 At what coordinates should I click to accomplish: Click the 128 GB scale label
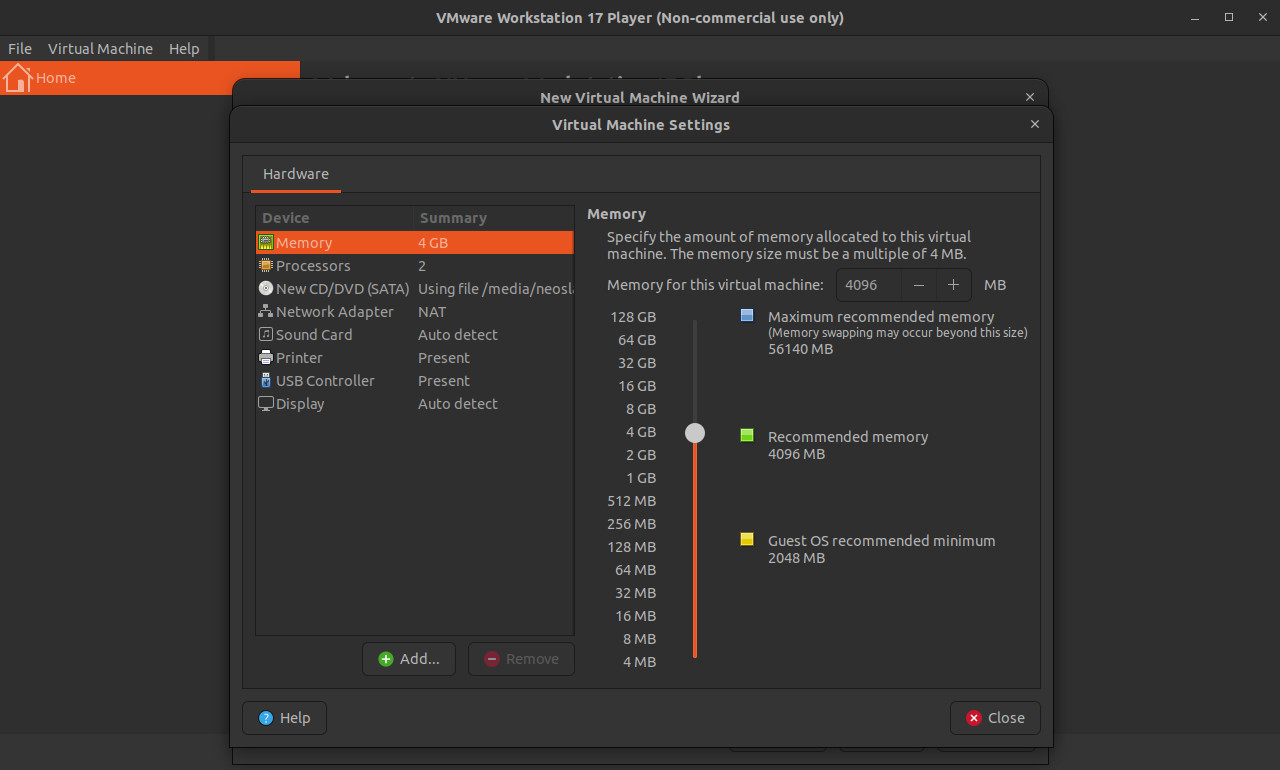633,317
